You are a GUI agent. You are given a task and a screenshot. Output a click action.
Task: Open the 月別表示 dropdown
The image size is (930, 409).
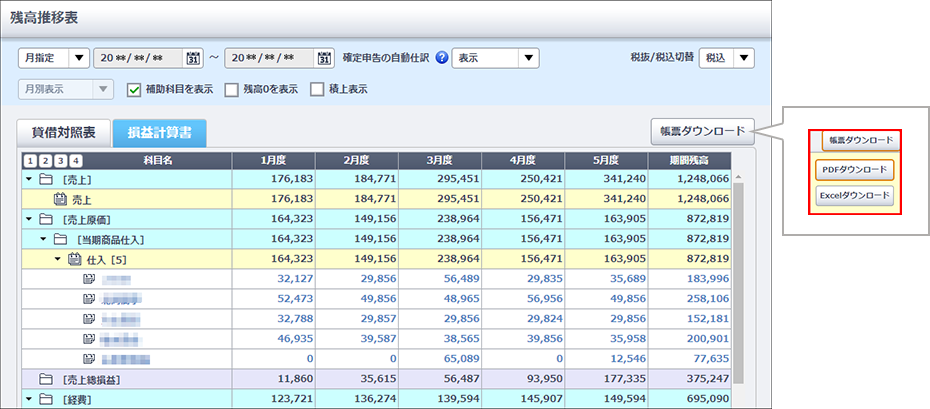point(65,90)
